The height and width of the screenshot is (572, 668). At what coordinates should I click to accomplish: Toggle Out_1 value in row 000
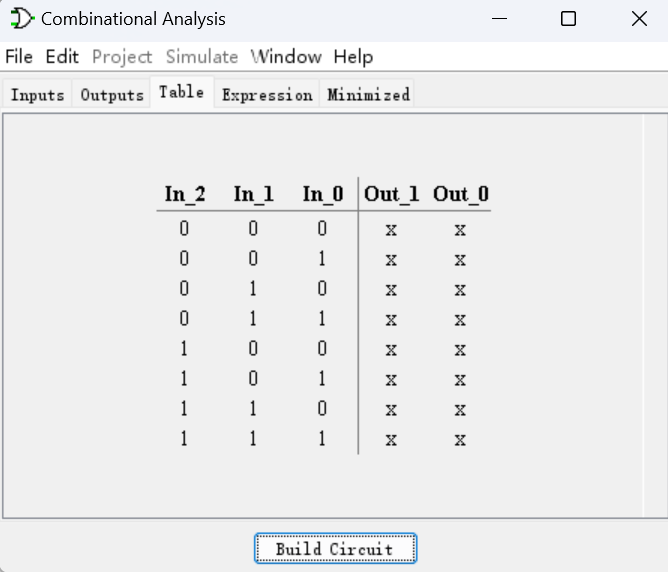(391, 230)
